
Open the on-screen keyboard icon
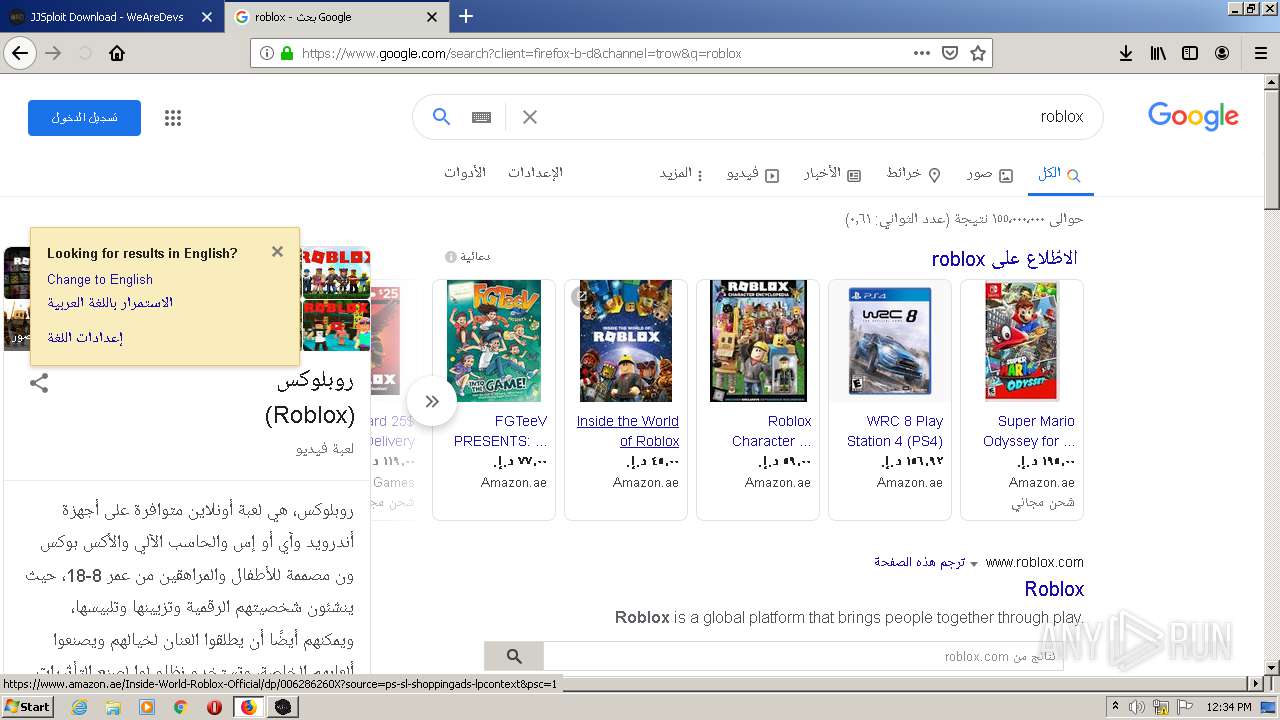481,117
